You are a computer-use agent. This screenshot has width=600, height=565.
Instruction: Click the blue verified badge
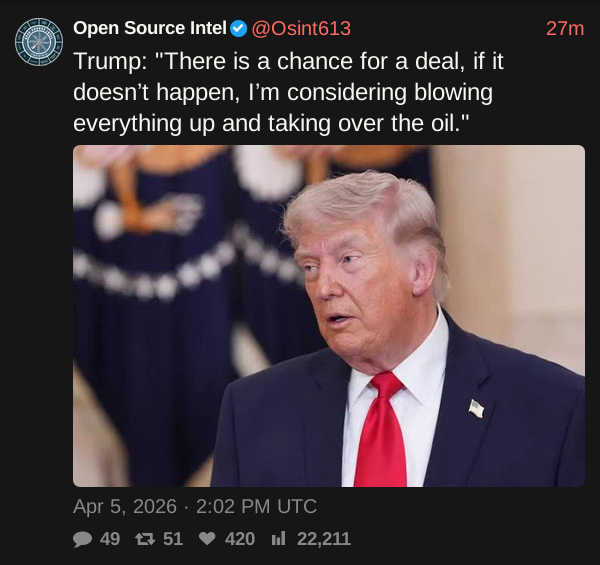tap(239, 28)
